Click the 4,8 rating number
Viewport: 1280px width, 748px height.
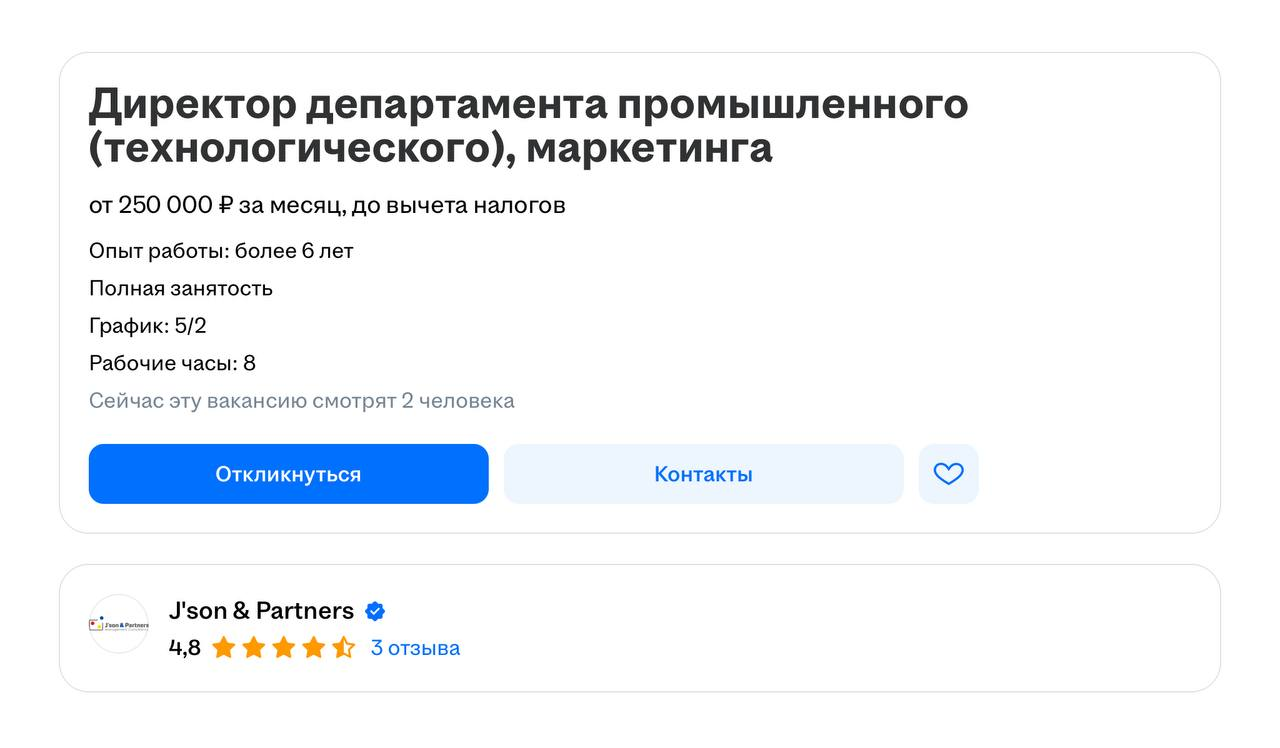click(x=184, y=648)
